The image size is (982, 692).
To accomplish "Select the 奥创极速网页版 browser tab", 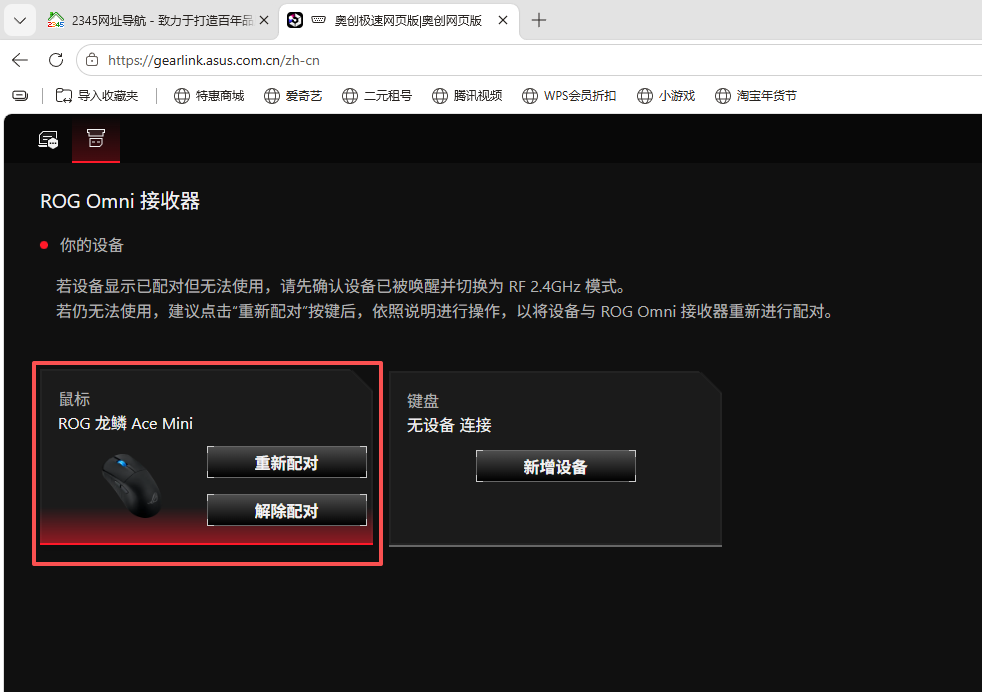I will click(x=398, y=21).
